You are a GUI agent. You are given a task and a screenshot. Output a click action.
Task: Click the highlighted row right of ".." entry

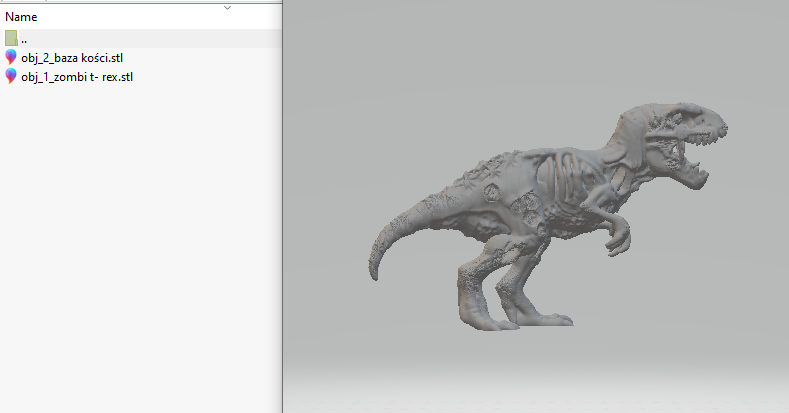click(150, 39)
